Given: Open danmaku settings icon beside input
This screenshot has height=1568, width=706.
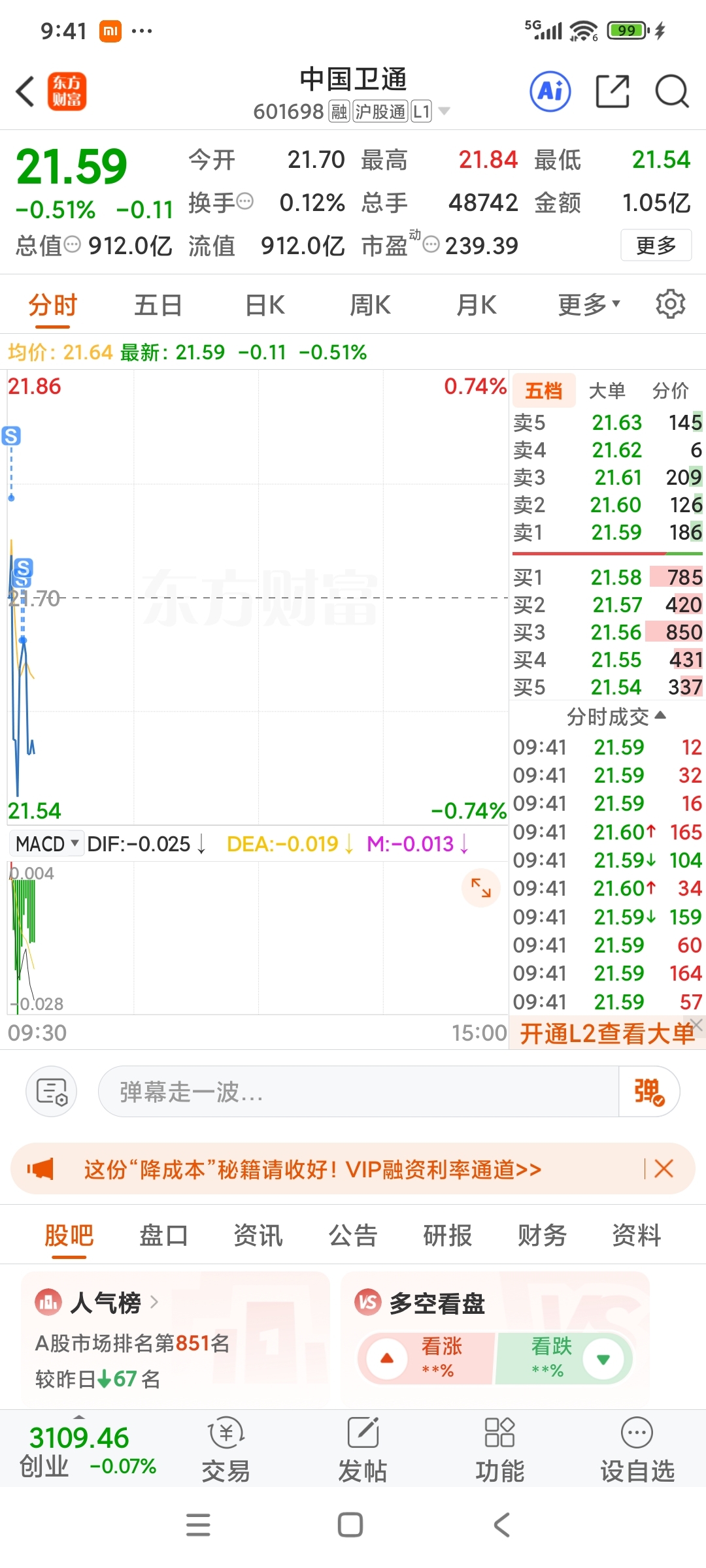Looking at the screenshot, I should [52, 1092].
